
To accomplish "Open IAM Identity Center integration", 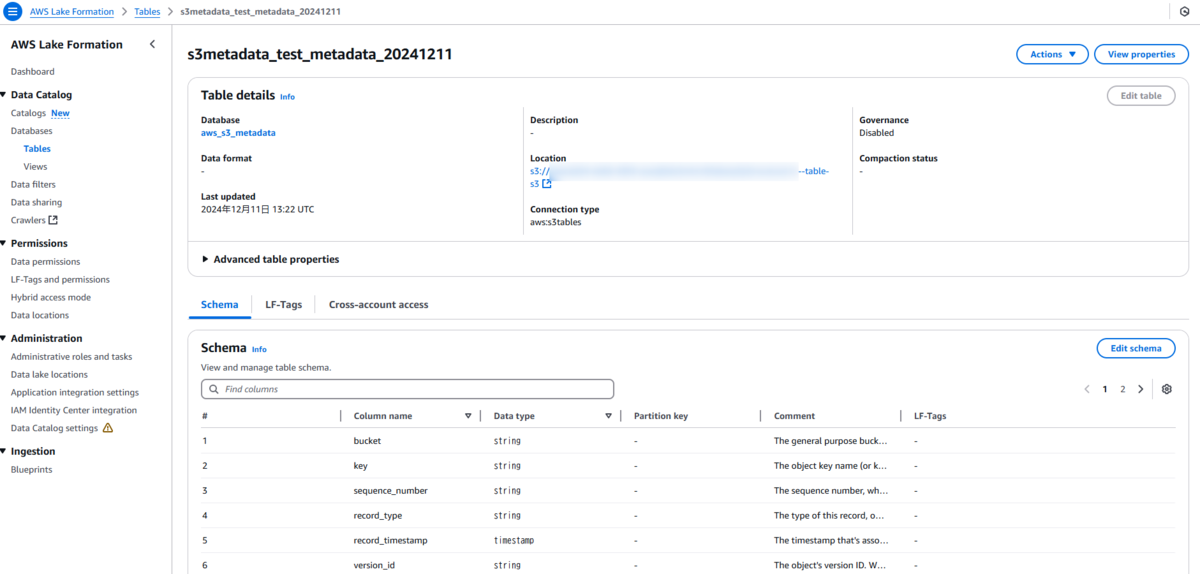I will [74, 410].
